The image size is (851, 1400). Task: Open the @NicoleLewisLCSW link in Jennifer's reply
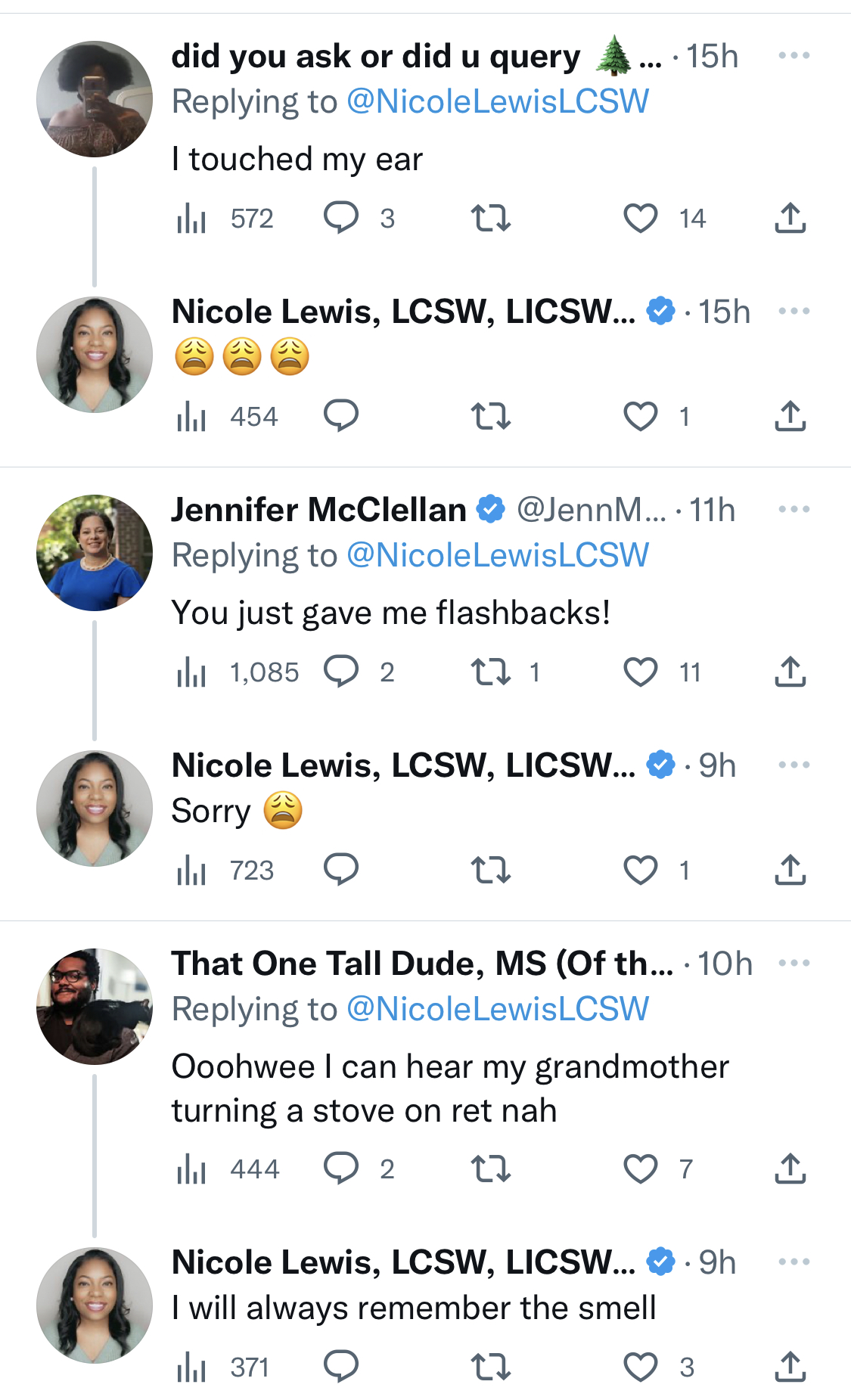point(498,555)
